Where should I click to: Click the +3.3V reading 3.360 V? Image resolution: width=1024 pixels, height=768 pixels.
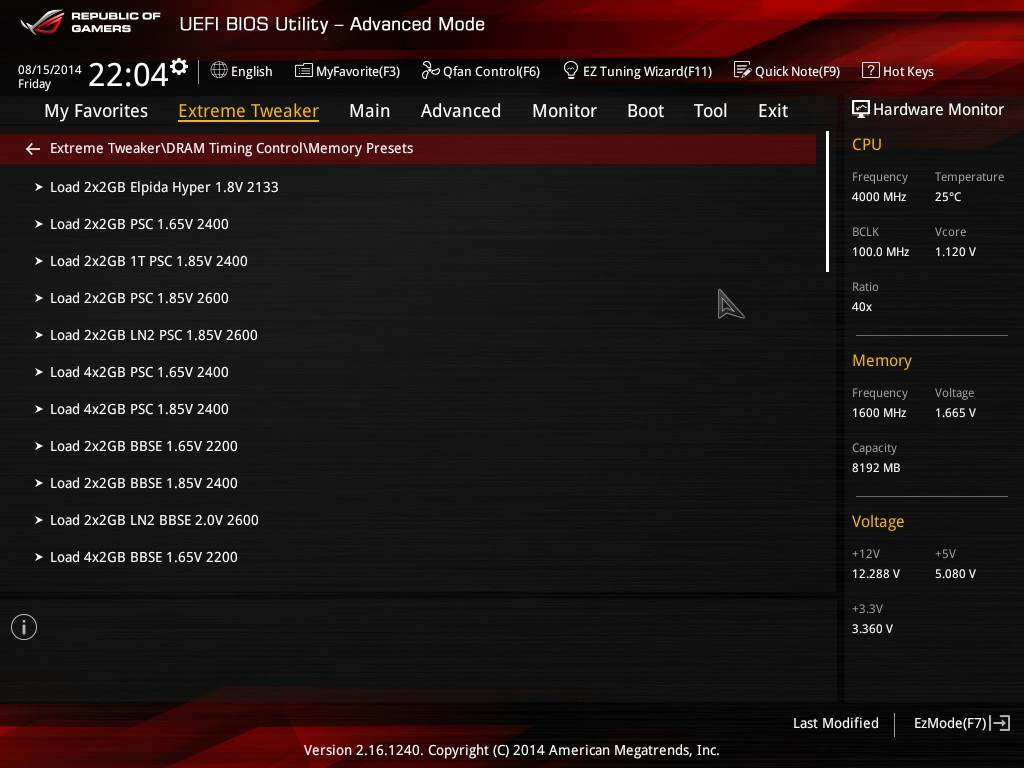(872, 628)
